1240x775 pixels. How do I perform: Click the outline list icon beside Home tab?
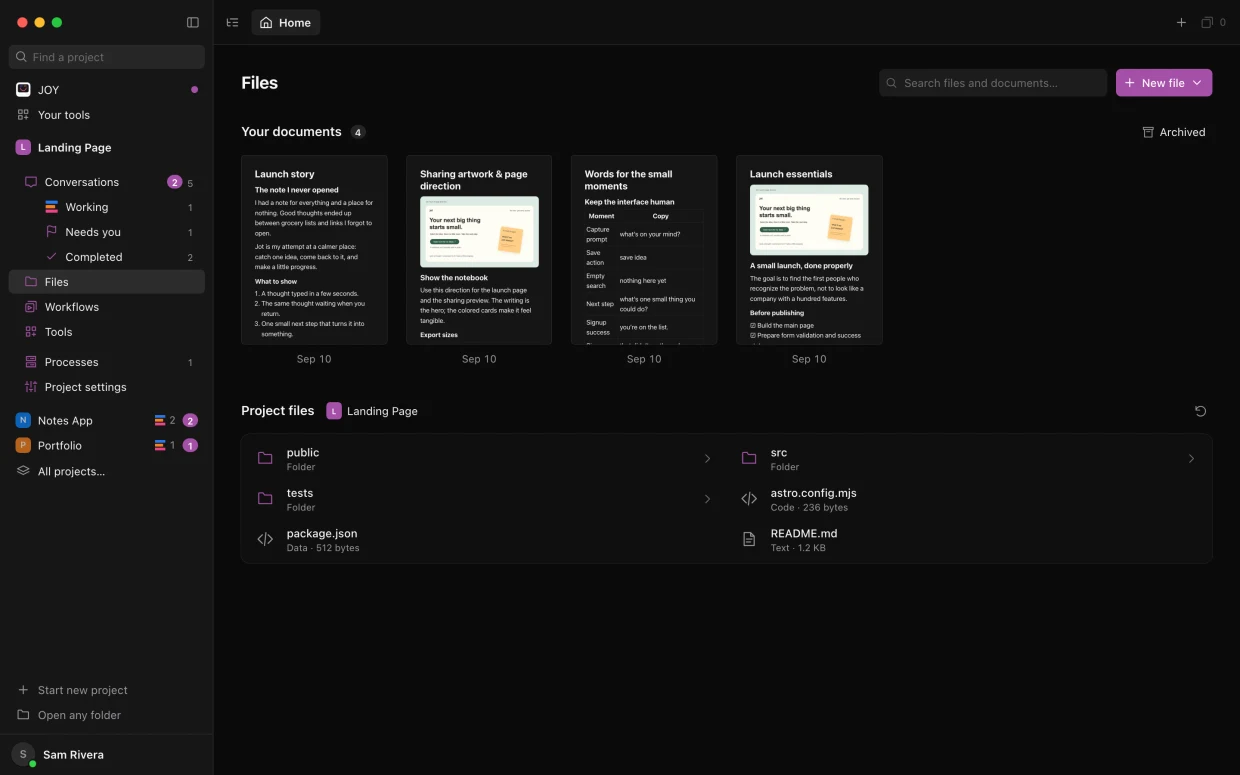tap(232, 22)
